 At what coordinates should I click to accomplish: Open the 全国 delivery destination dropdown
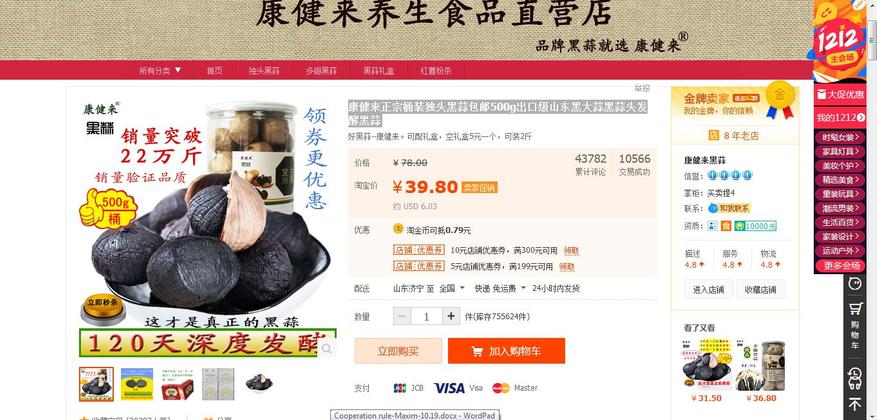pos(452,289)
